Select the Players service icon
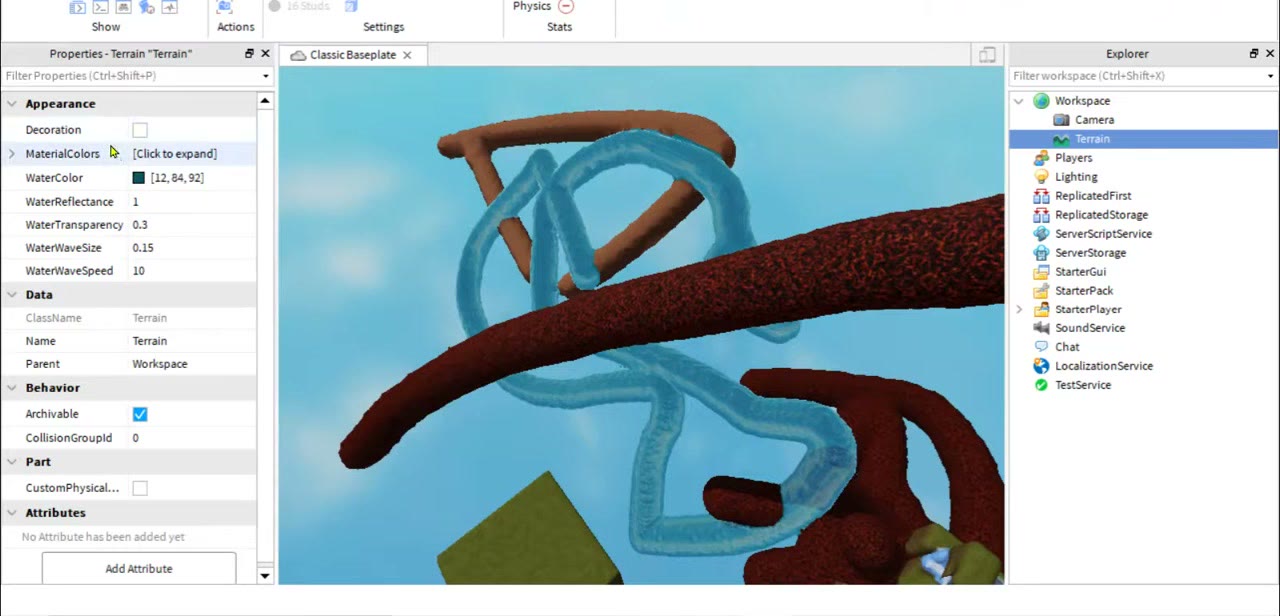 [x=1041, y=158]
